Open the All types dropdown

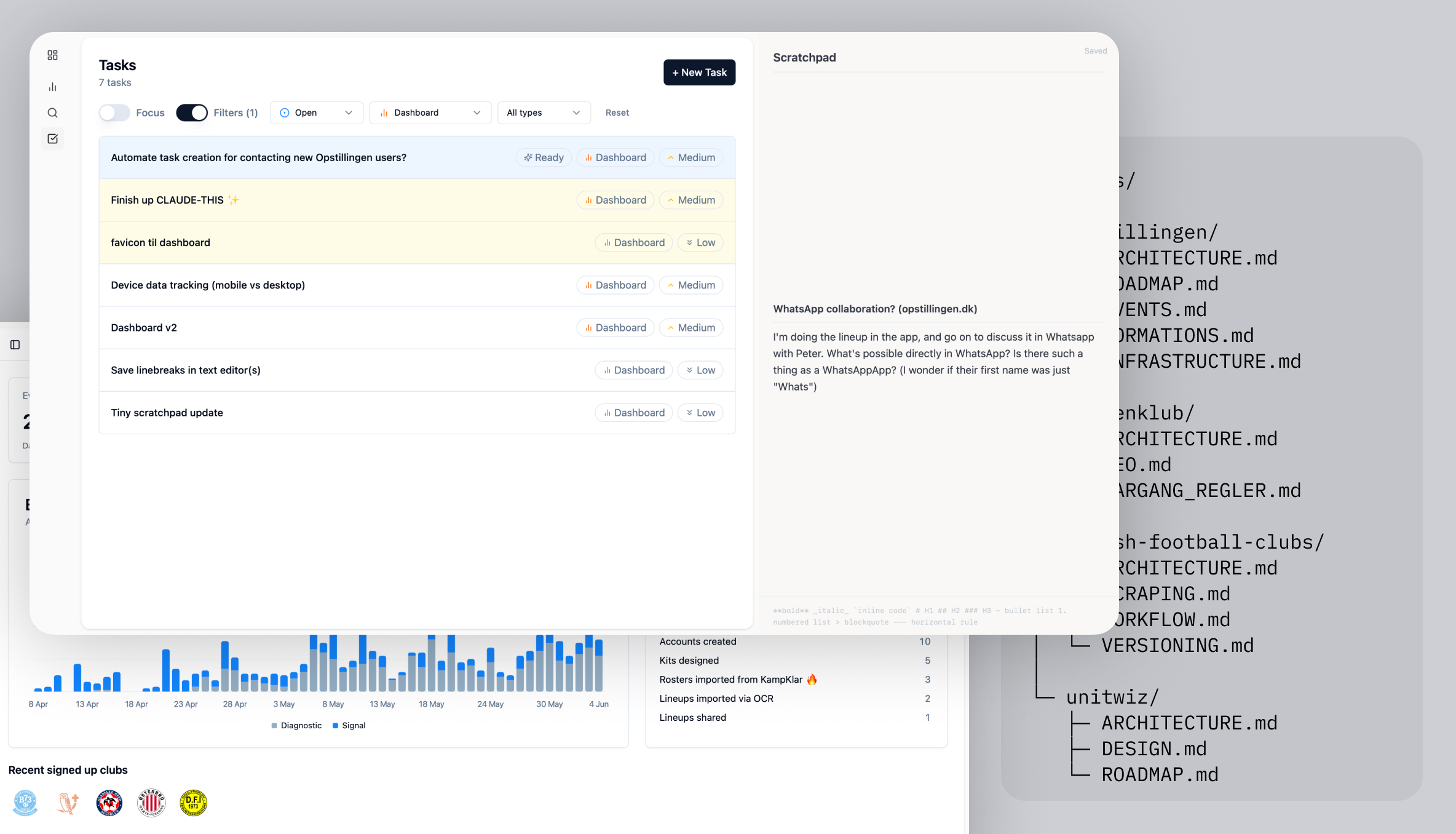544,113
